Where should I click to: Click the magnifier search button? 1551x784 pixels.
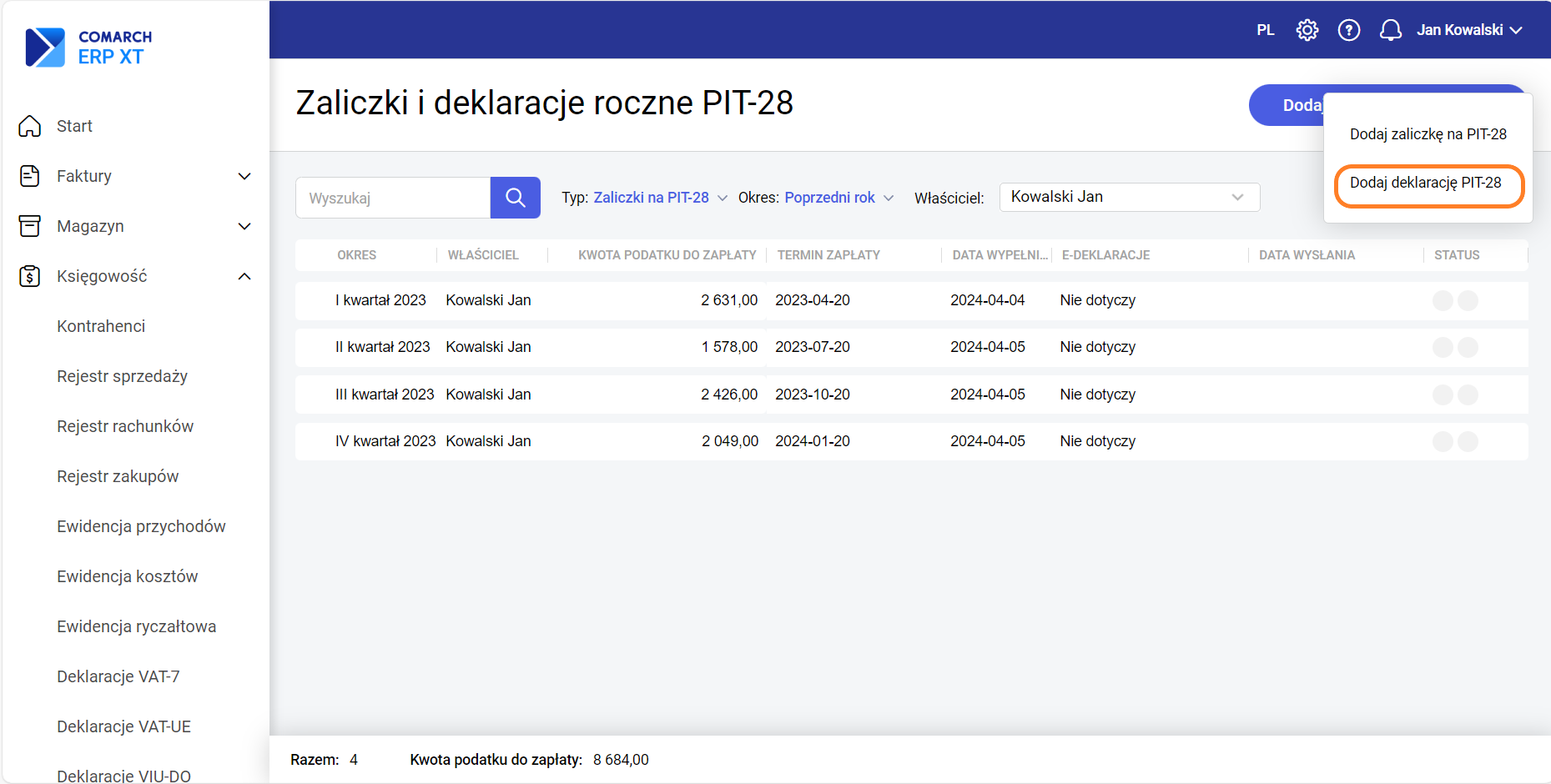pos(515,198)
